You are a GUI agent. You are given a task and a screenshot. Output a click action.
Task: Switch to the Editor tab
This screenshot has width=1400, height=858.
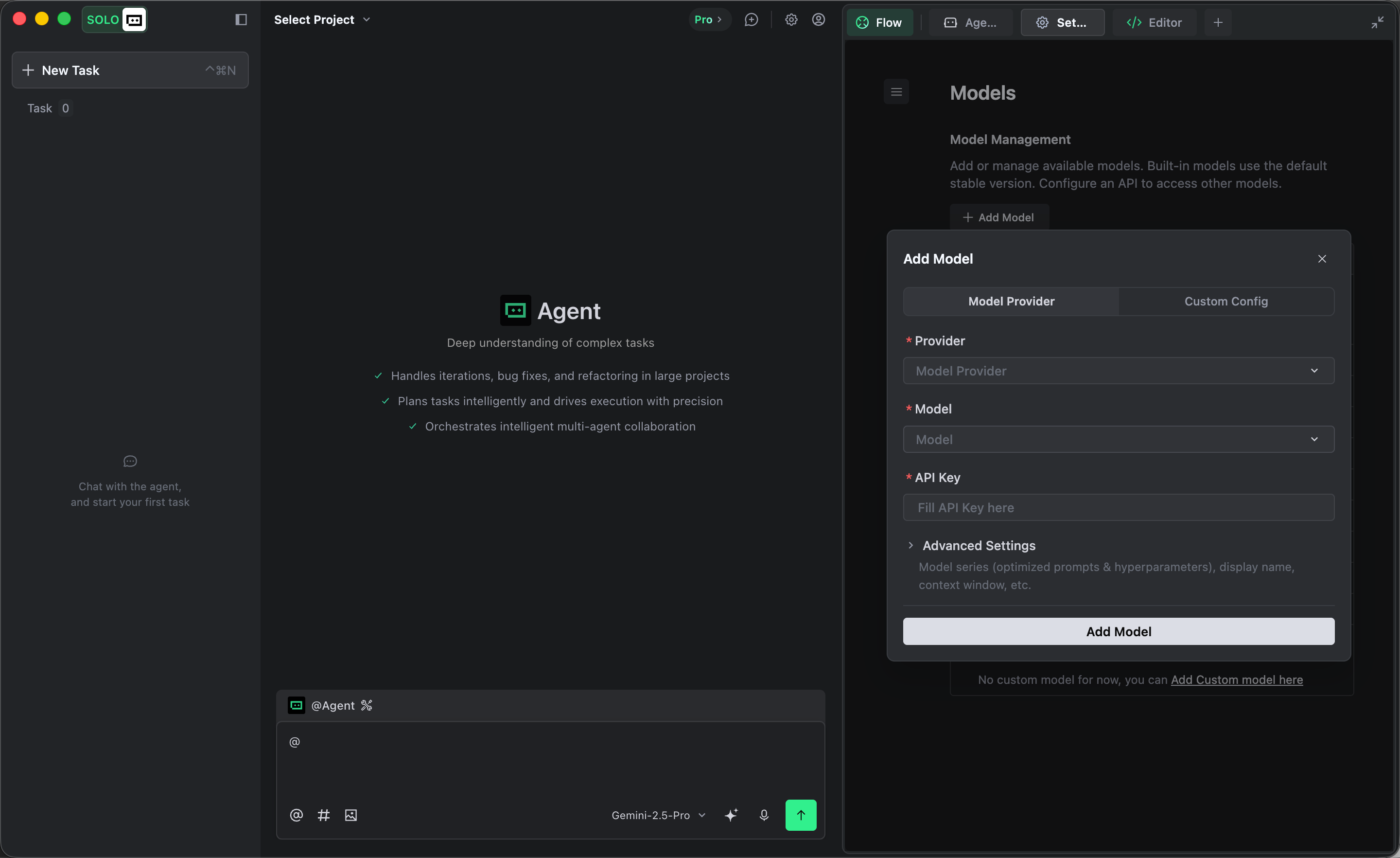(1154, 23)
